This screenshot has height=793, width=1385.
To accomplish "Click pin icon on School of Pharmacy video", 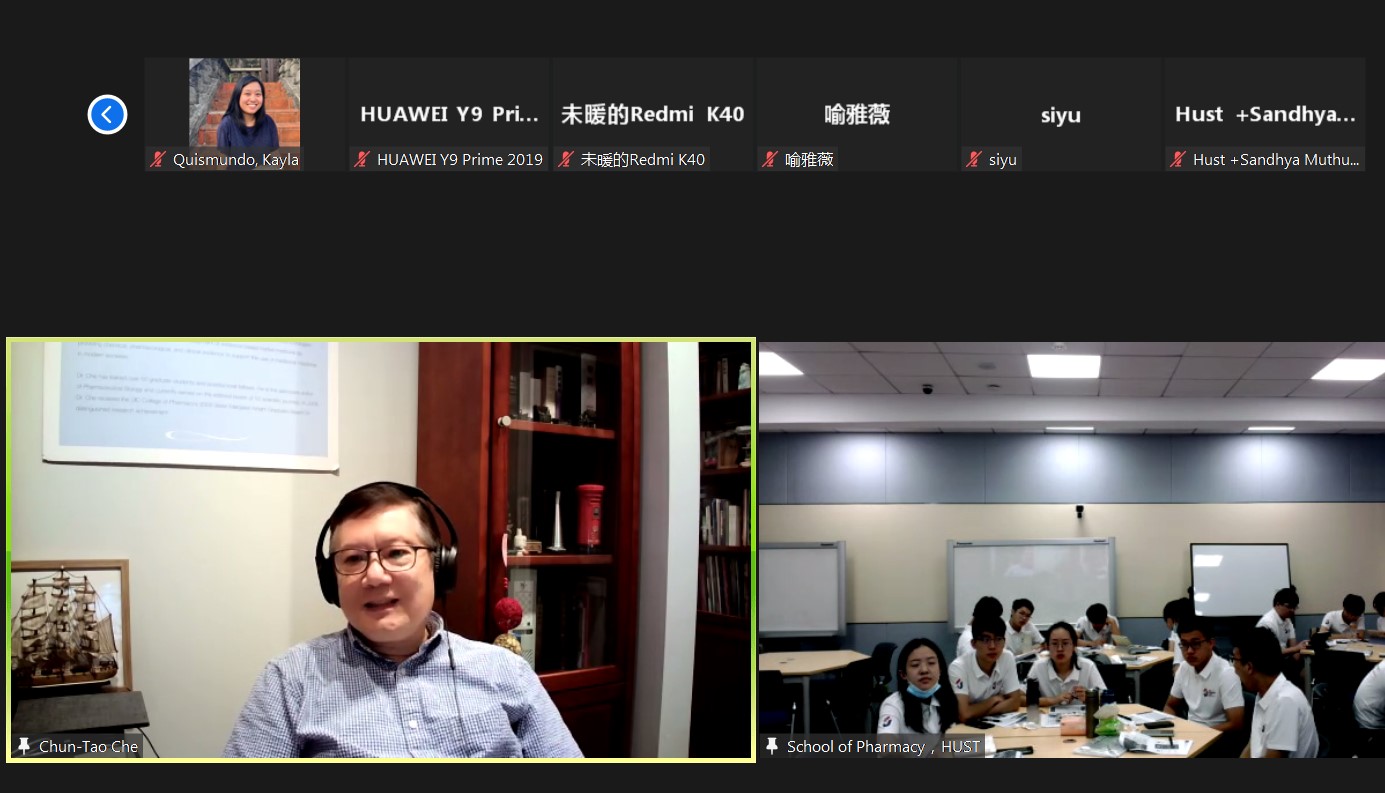I will (772, 746).
